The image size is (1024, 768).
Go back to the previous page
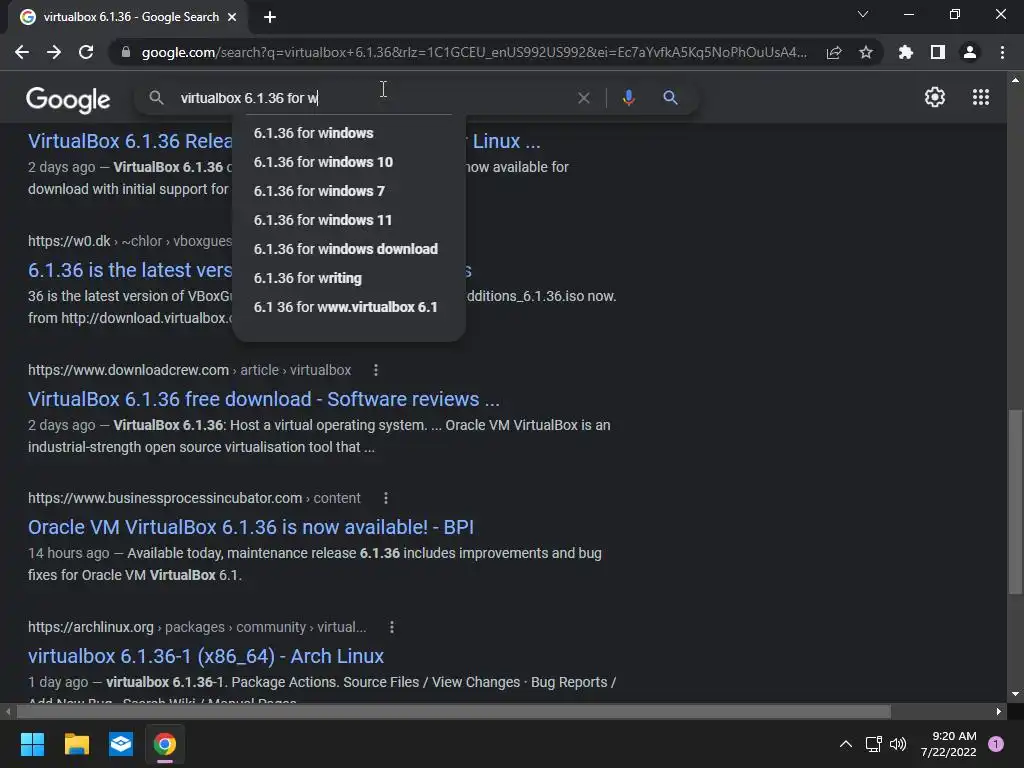22,52
